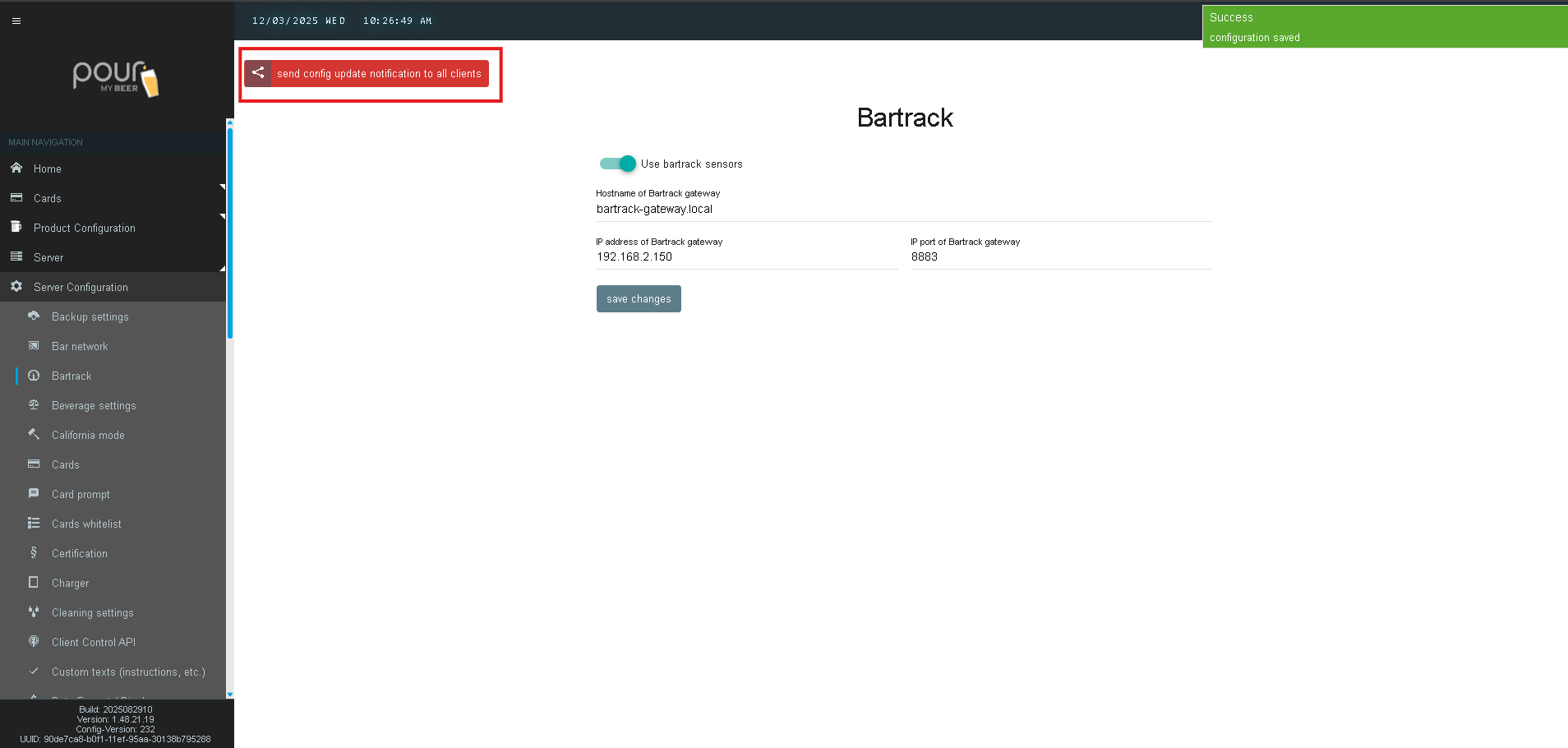Click the hamburger menu icon
This screenshot has height=748, width=1568.
pyautogui.click(x=16, y=21)
